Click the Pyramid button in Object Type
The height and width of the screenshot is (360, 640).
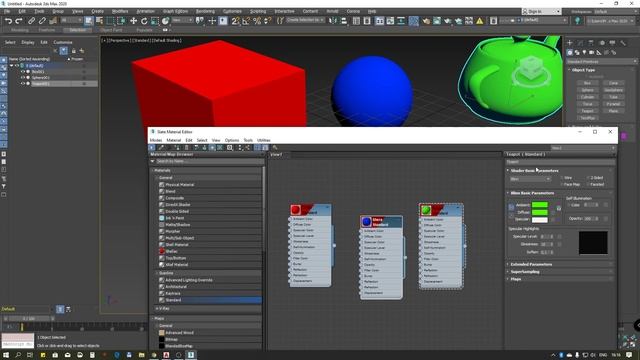pos(613,104)
